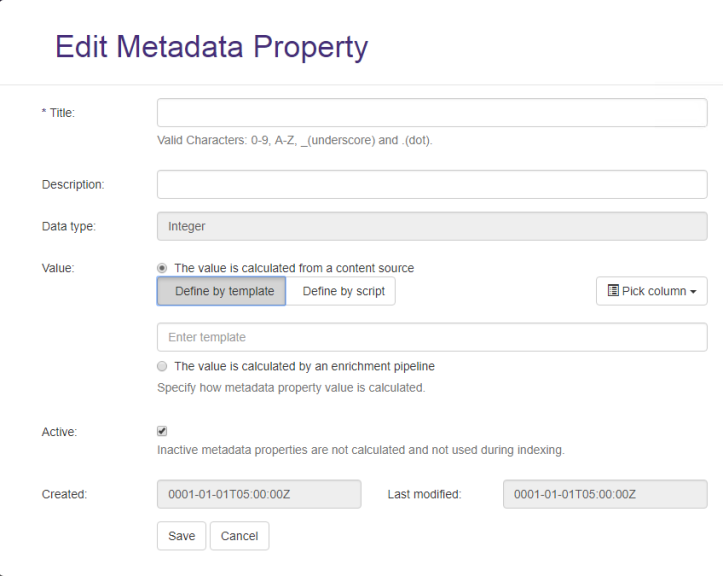Image resolution: width=723 pixels, height=576 pixels.
Task: Click the Enter template text box
Action: pos(432,337)
